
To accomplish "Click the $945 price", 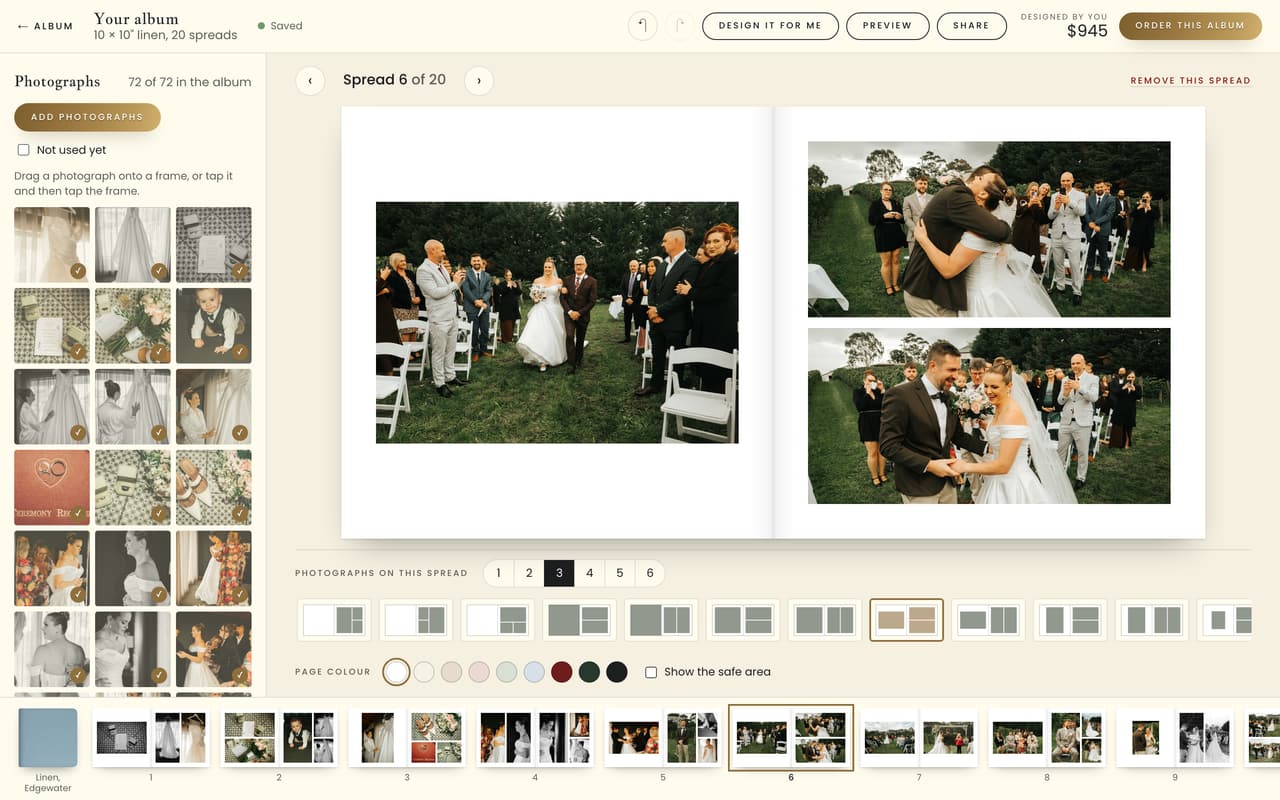I will 1087,31.
